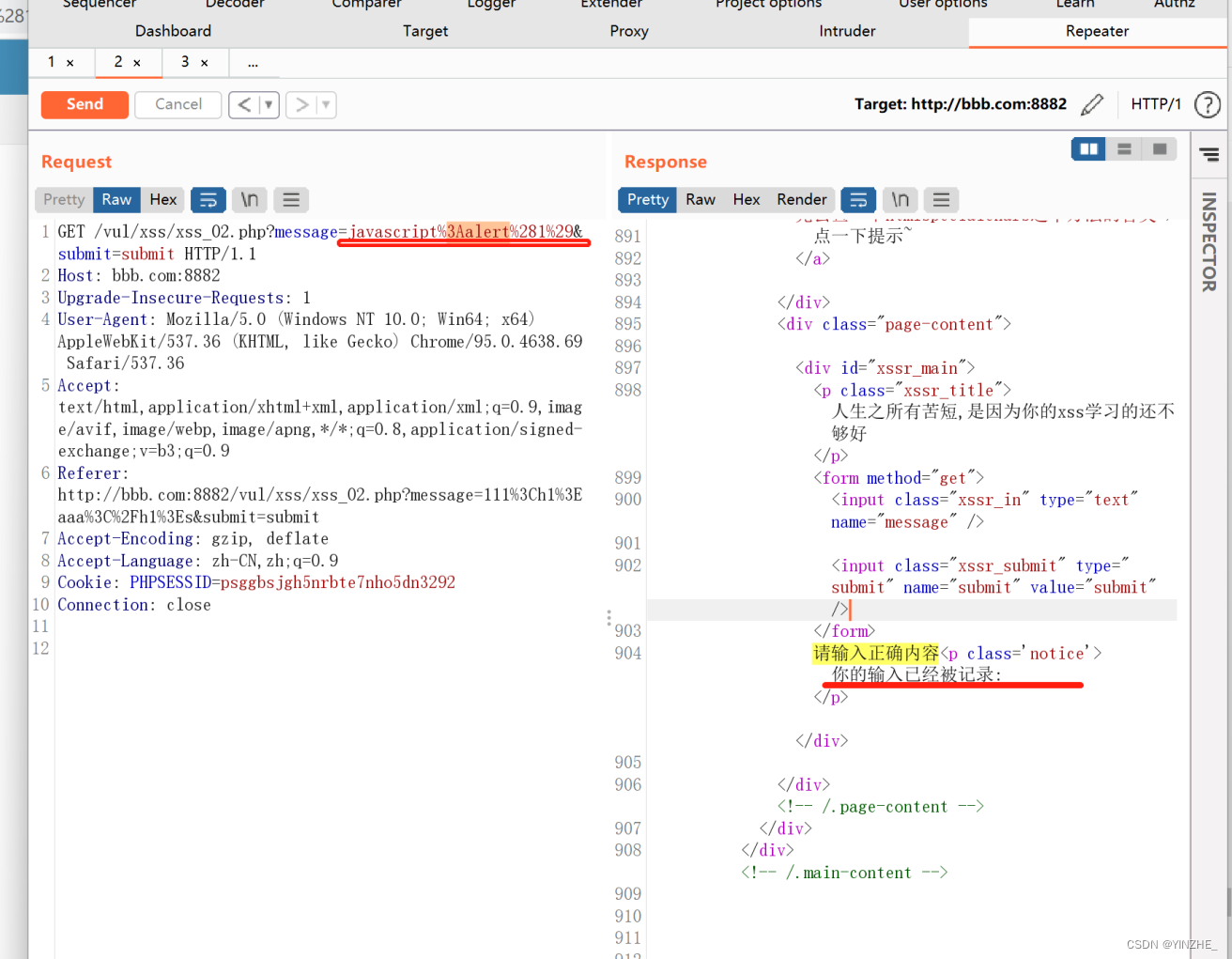This screenshot has width=1232, height=959.
Task: Toggle response word wrap icon
Action: point(858,200)
